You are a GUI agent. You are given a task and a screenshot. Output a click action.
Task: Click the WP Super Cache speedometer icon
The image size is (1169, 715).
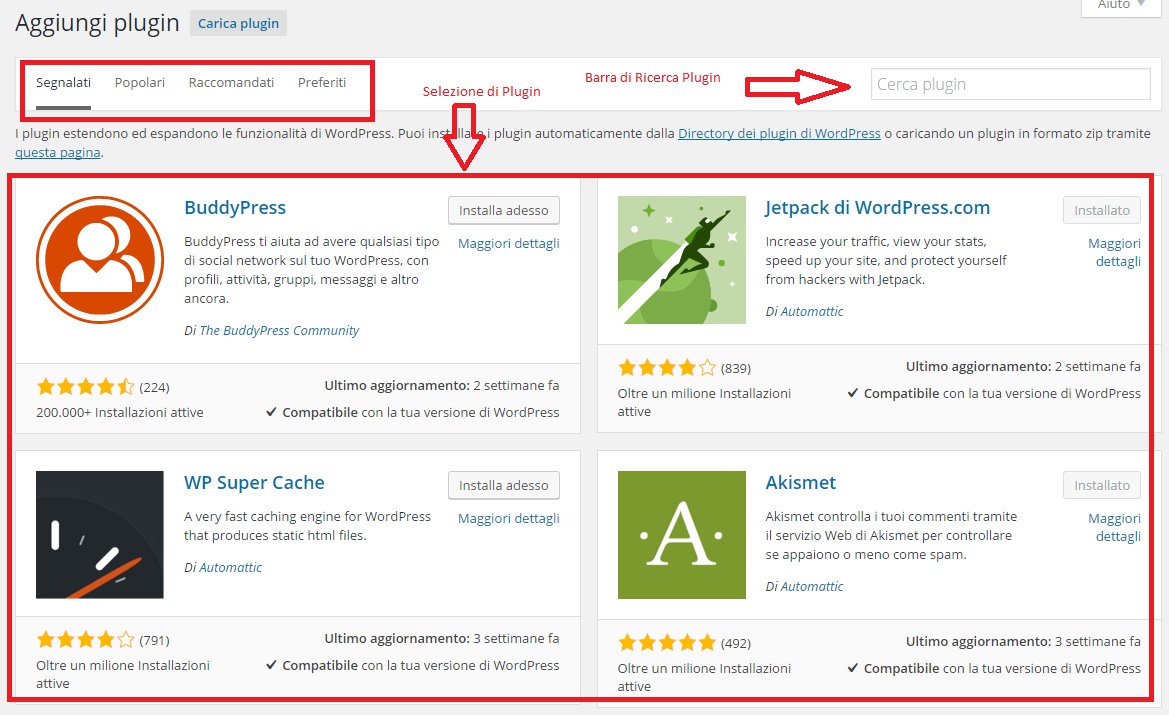pyautogui.click(x=100, y=534)
